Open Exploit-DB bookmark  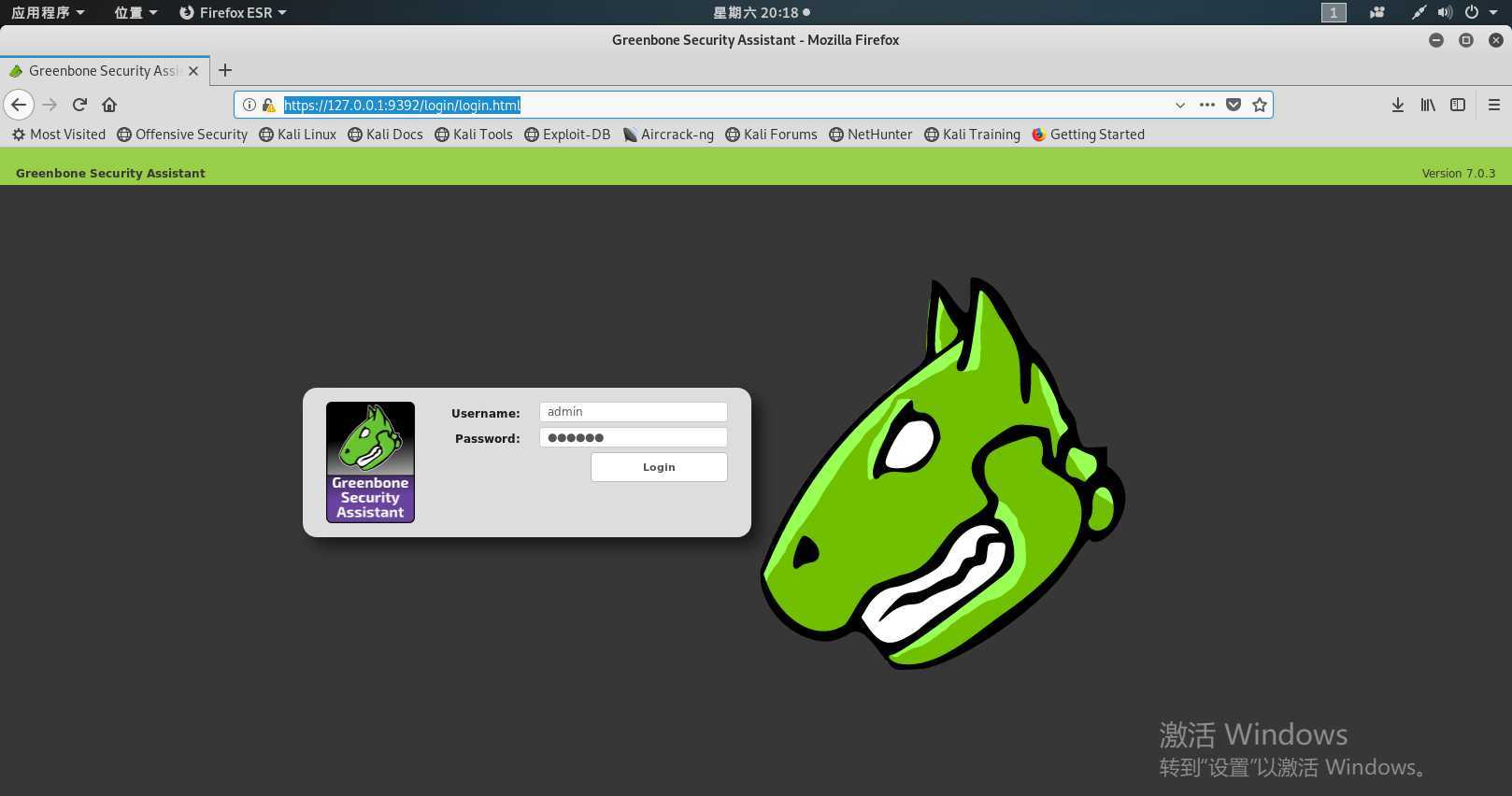pyautogui.click(x=567, y=135)
